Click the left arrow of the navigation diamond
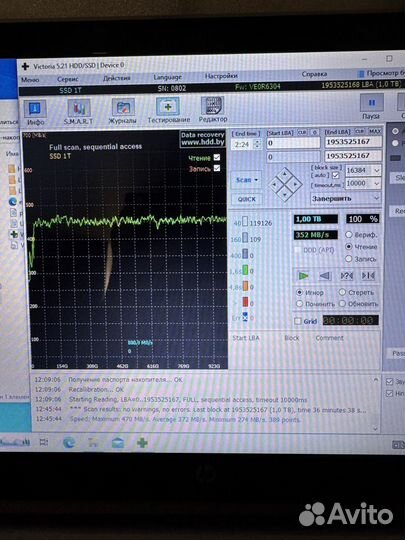The height and width of the screenshot is (540, 405). coord(275,185)
